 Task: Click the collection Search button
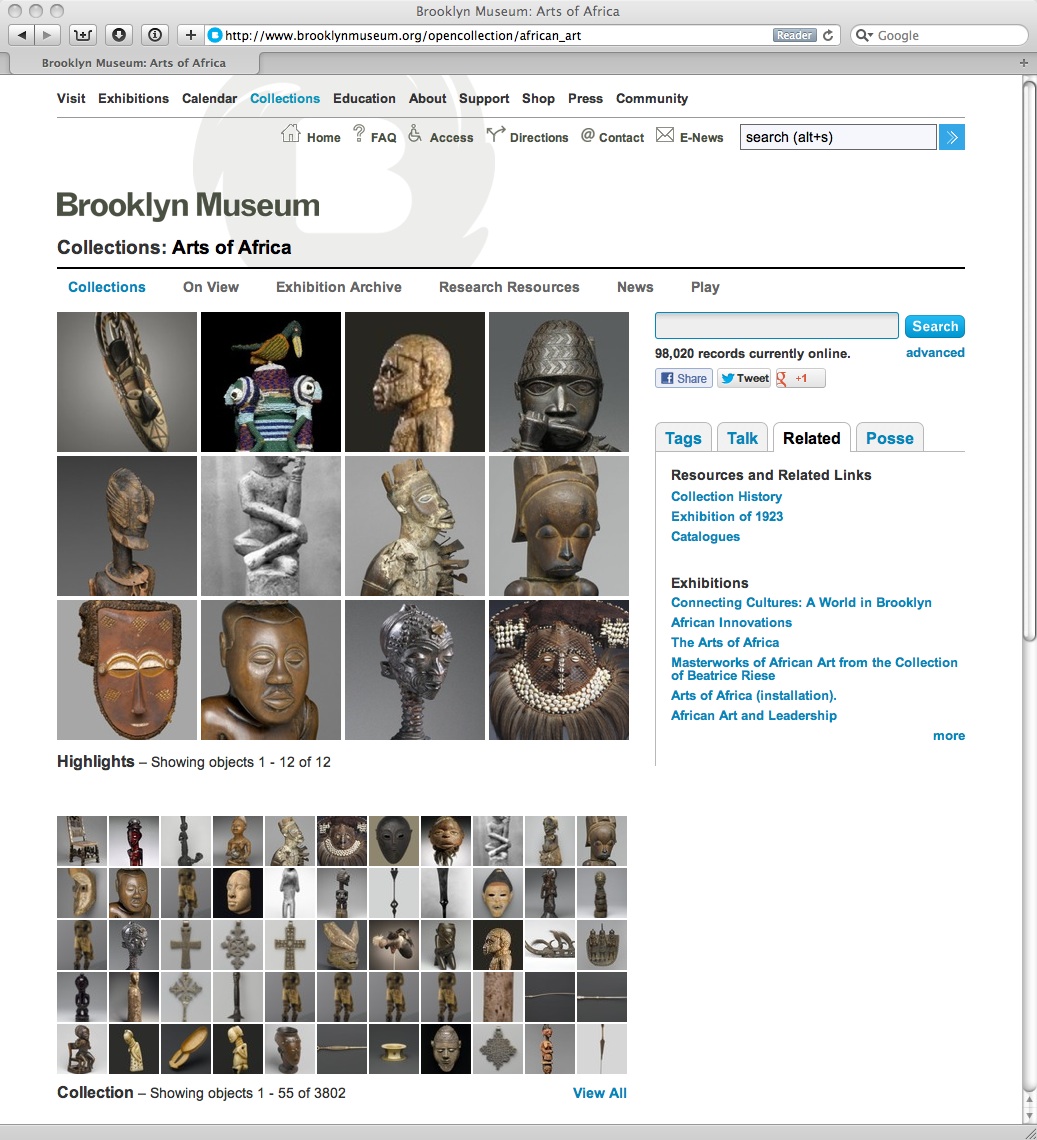[x=934, y=326]
